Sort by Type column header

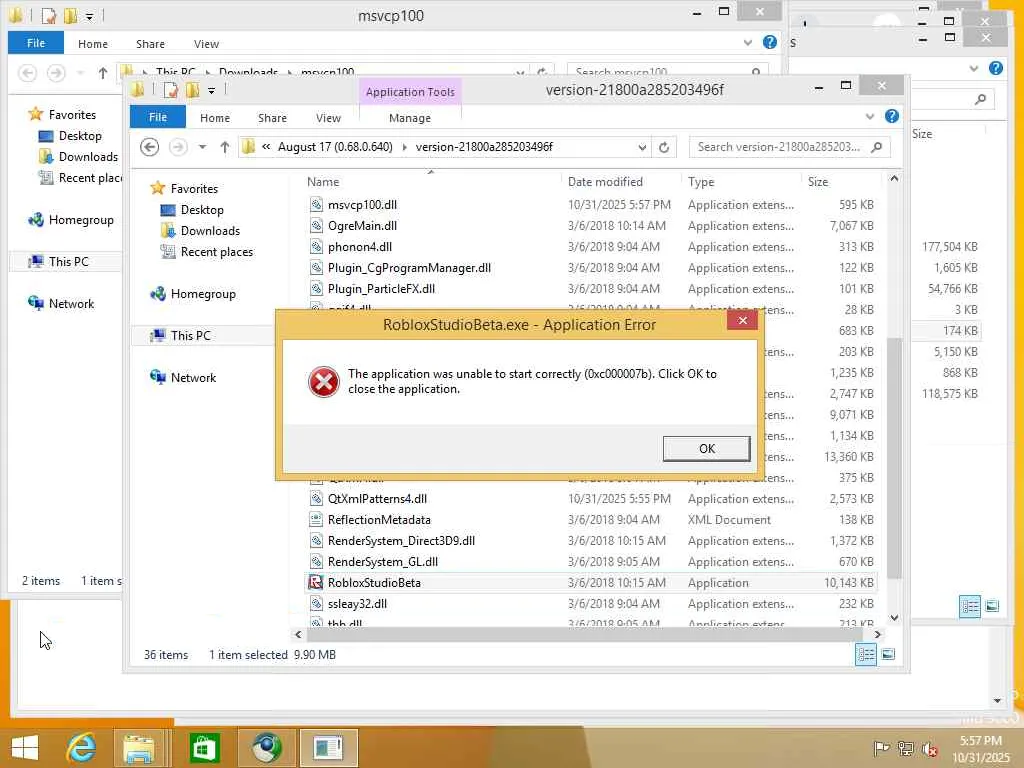(701, 182)
